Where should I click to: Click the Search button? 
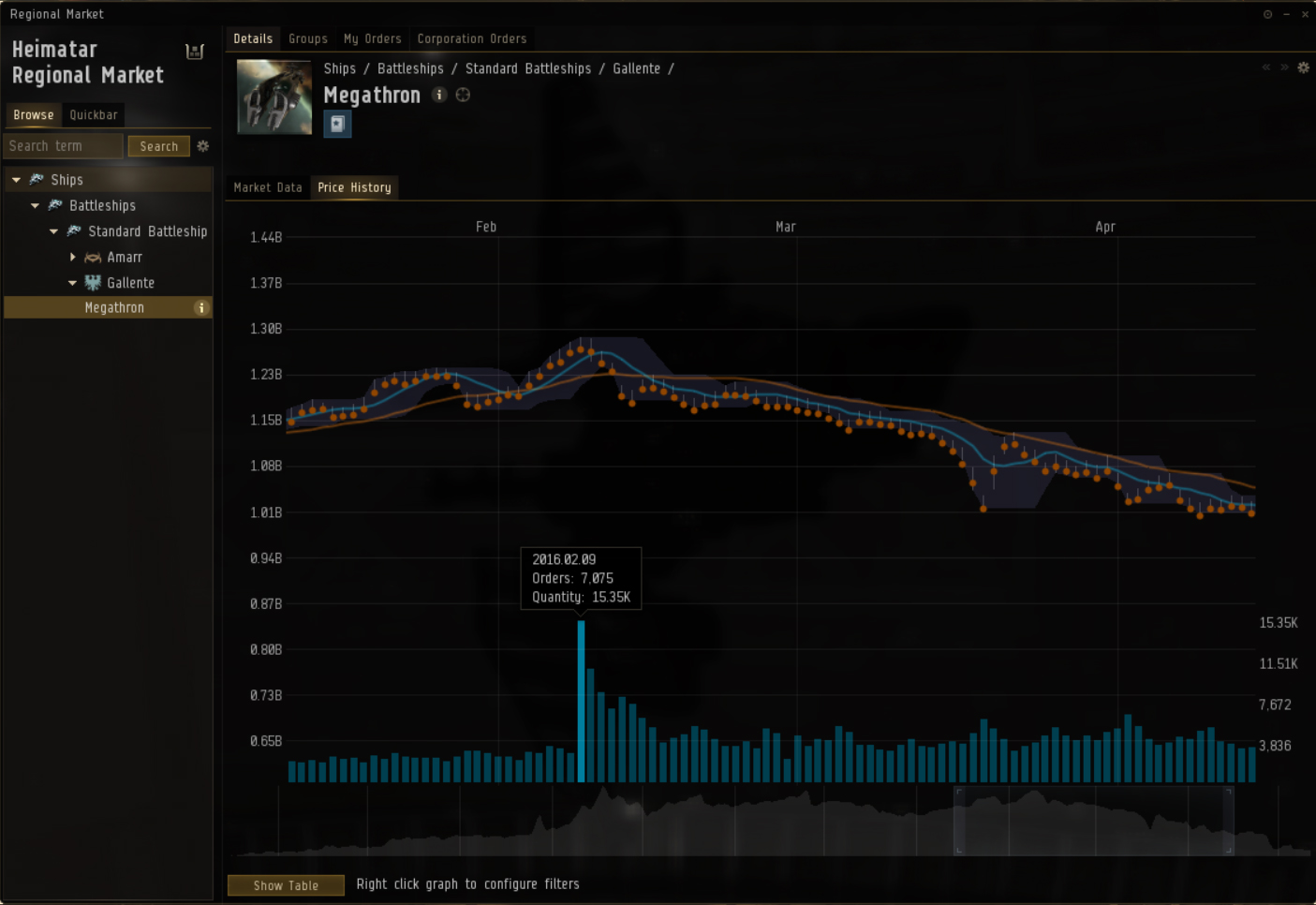[x=159, y=146]
